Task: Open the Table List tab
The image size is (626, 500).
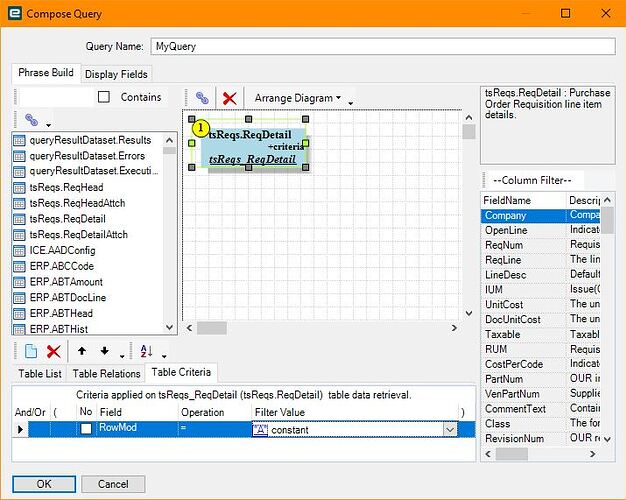Action: coord(40,374)
